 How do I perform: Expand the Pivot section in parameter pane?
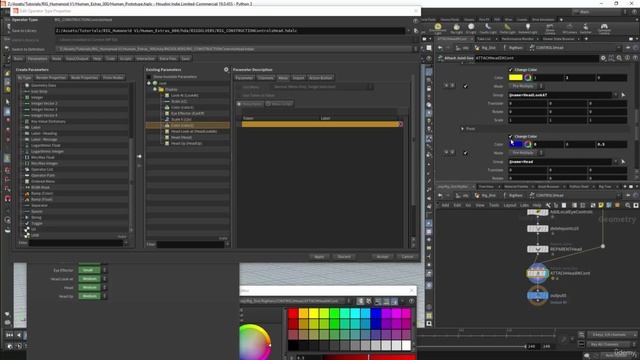462,129
